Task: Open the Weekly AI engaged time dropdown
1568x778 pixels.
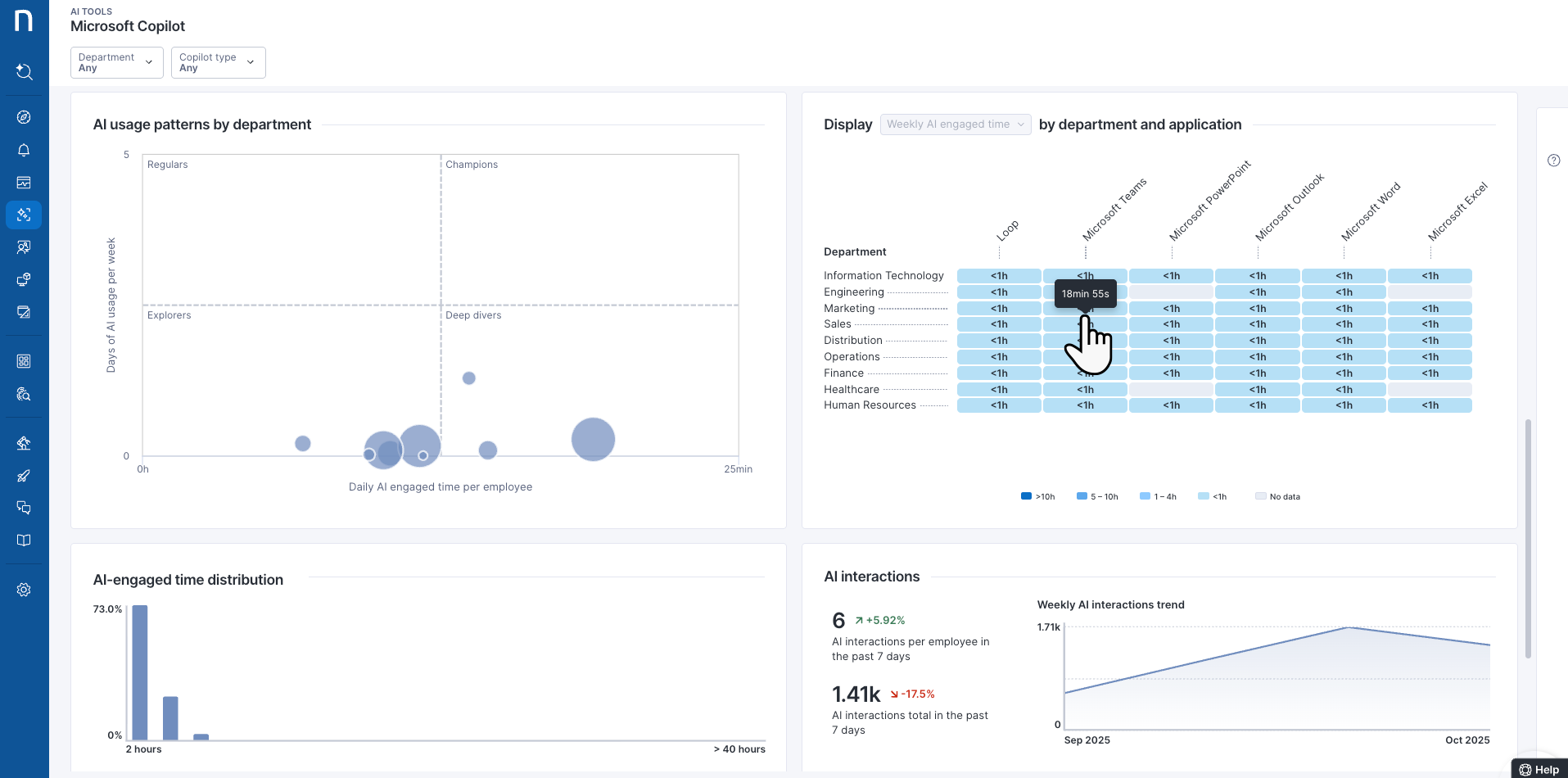Action: point(955,124)
